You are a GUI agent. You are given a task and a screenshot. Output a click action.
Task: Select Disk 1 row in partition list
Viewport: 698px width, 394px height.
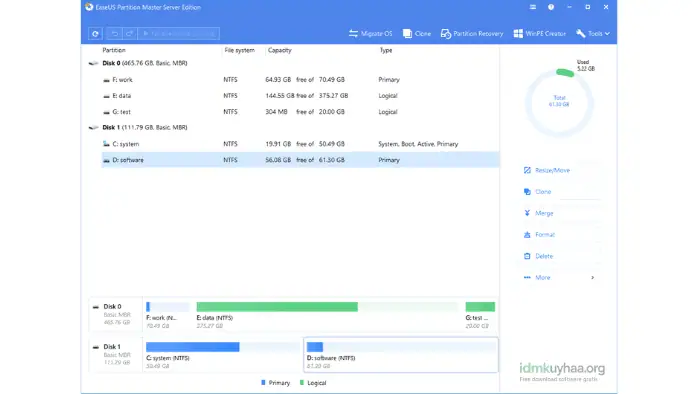tap(293, 127)
